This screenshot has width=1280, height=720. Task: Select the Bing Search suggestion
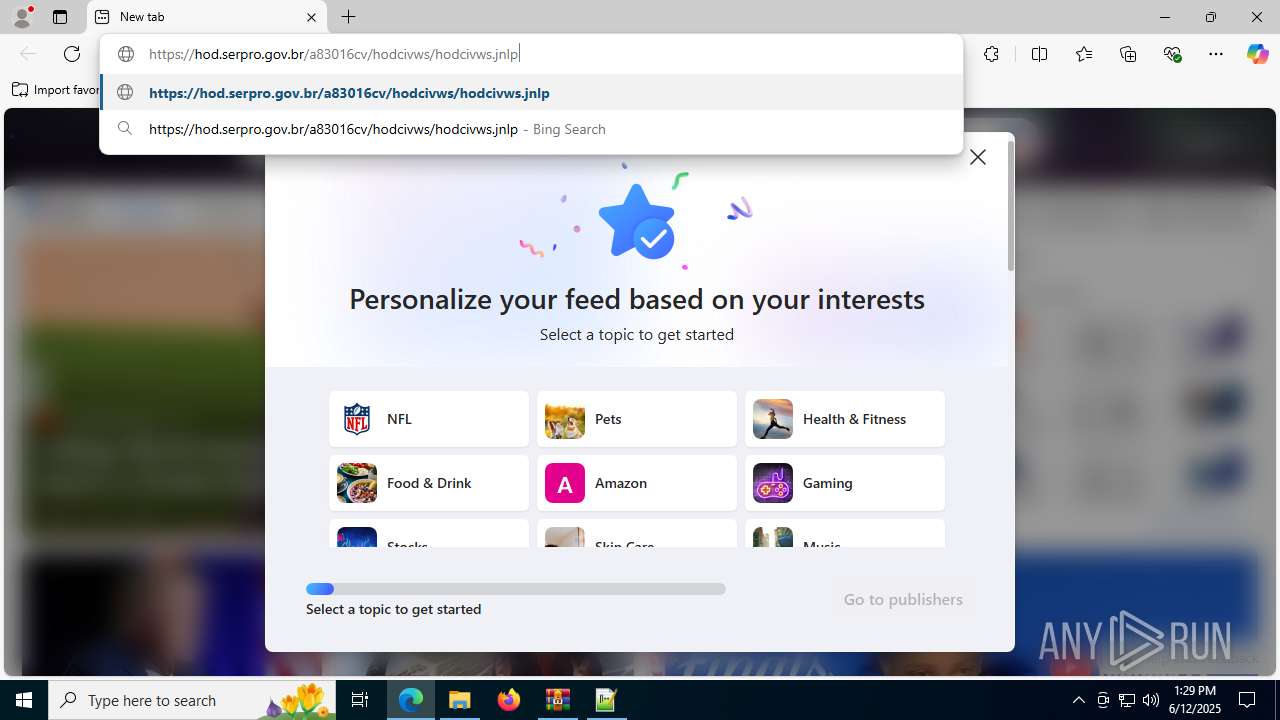coord(532,129)
